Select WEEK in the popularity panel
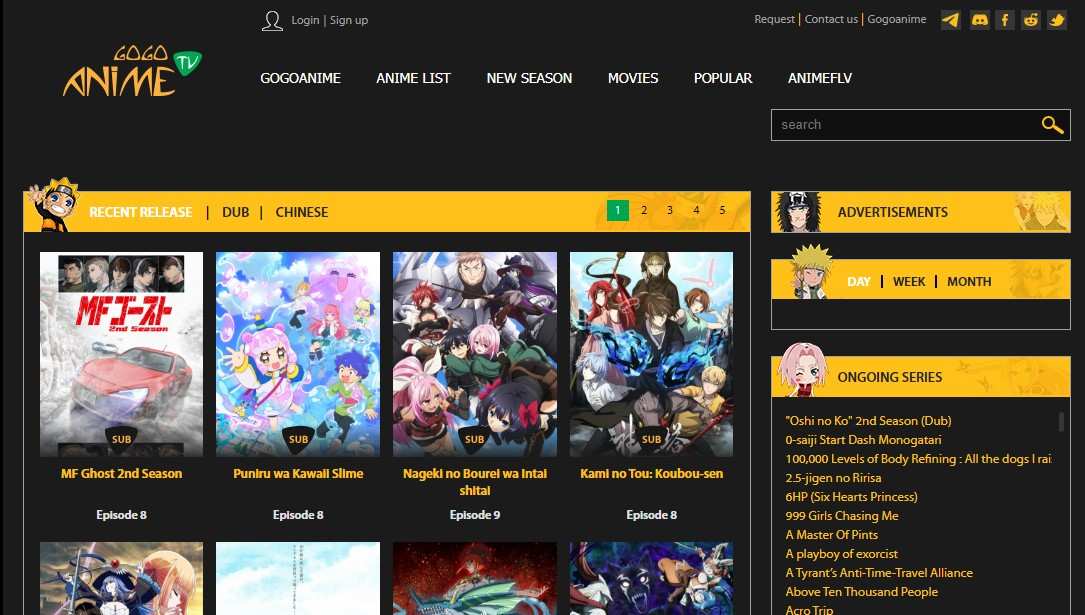This screenshot has height=615, width=1085. point(908,282)
